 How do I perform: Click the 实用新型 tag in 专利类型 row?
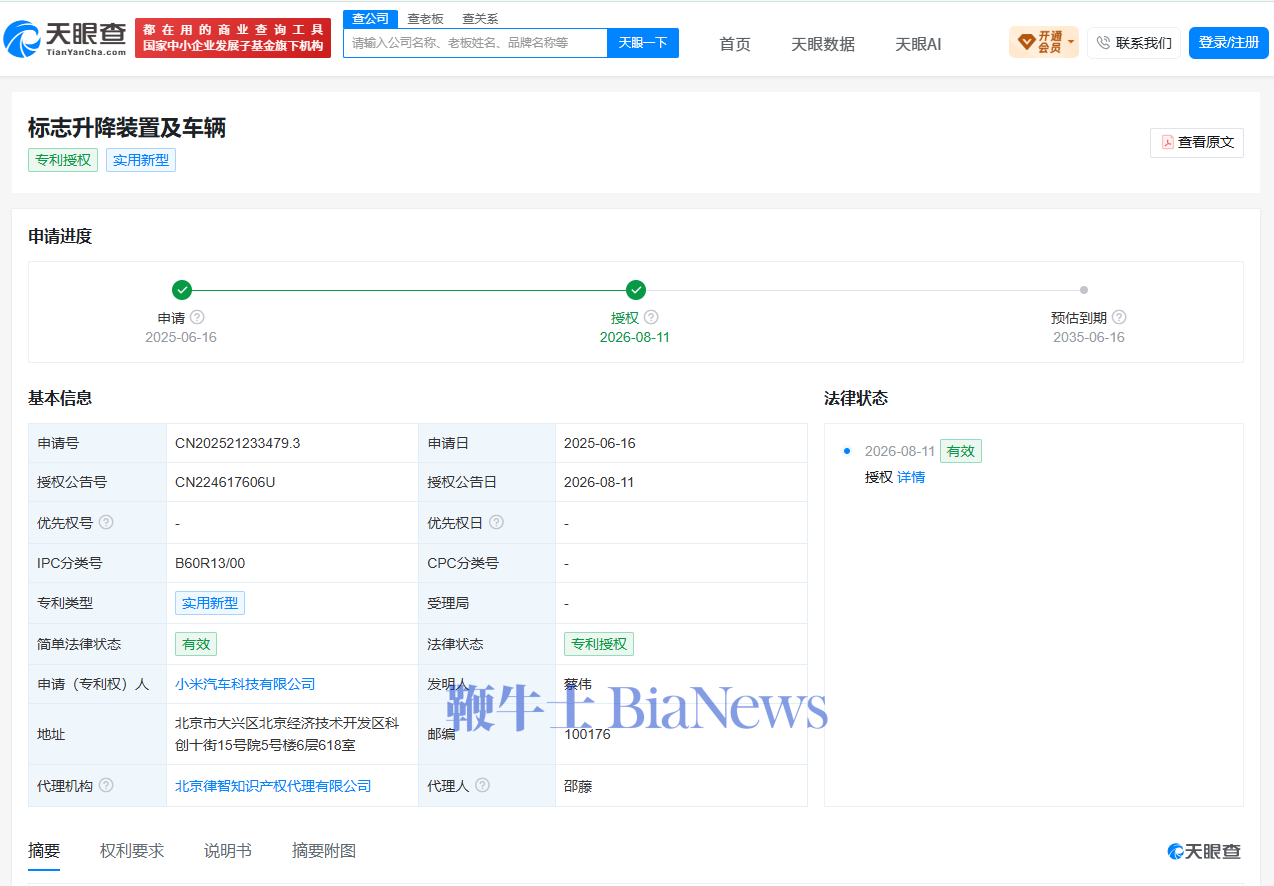[210, 603]
